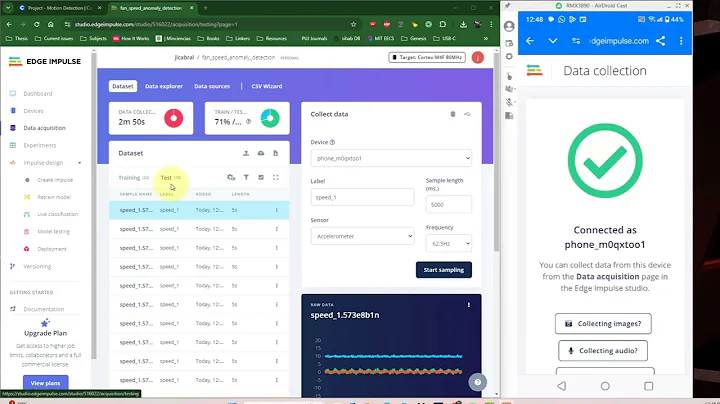The width and height of the screenshot is (720, 404).
Task: Open the Books bookmarks folder
Action: tap(208, 39)
